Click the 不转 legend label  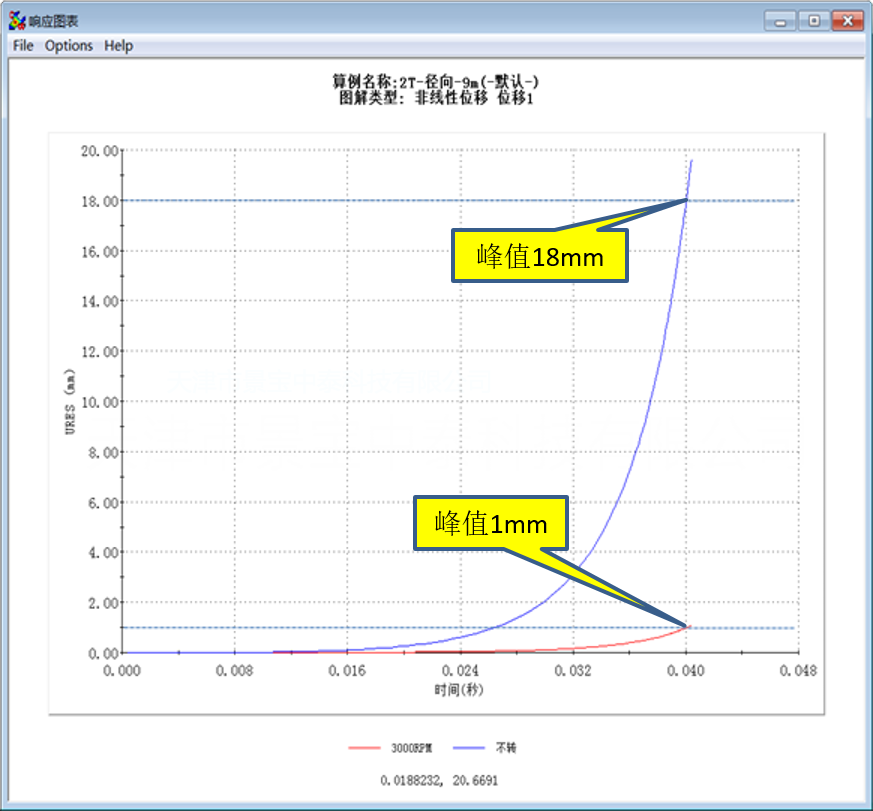(507, 748)
